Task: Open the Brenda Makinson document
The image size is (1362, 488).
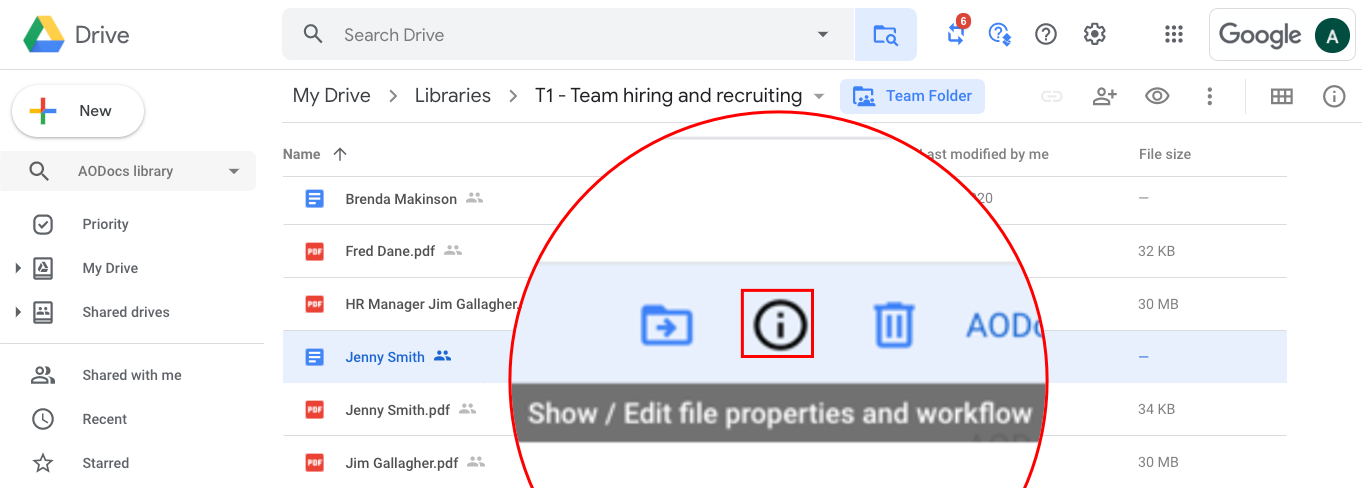Action: [401, 199]
